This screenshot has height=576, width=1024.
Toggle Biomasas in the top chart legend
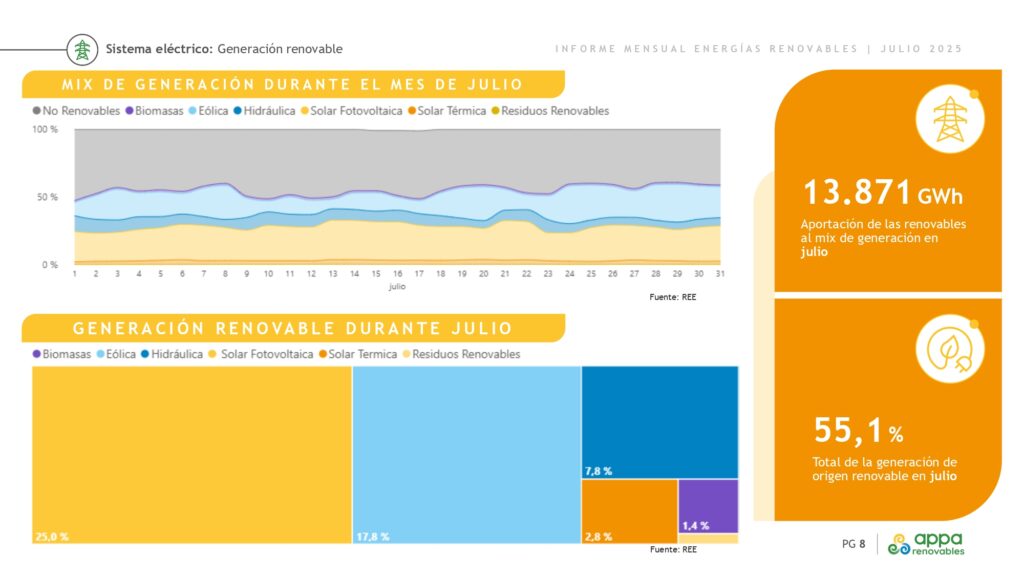click(155, 111)
